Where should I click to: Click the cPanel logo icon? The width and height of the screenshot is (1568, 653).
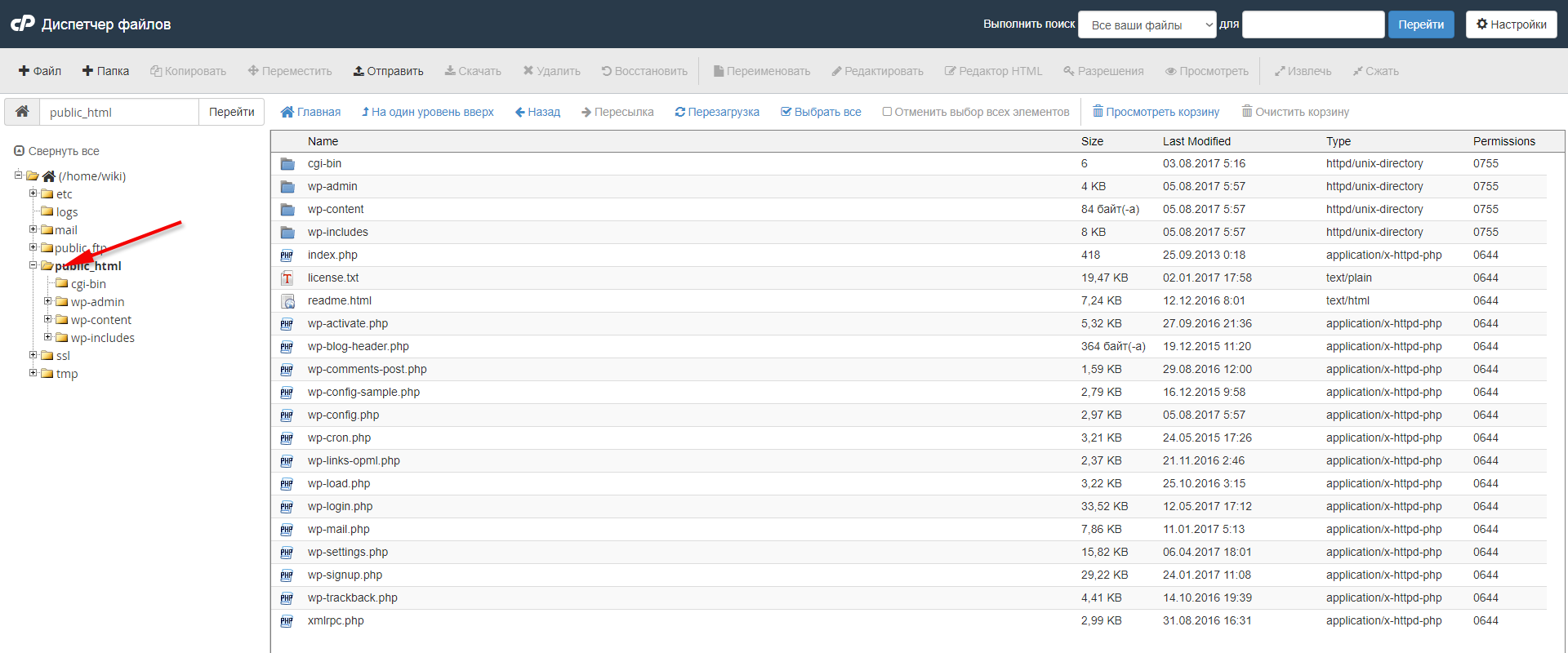click(x=23, y=24)
